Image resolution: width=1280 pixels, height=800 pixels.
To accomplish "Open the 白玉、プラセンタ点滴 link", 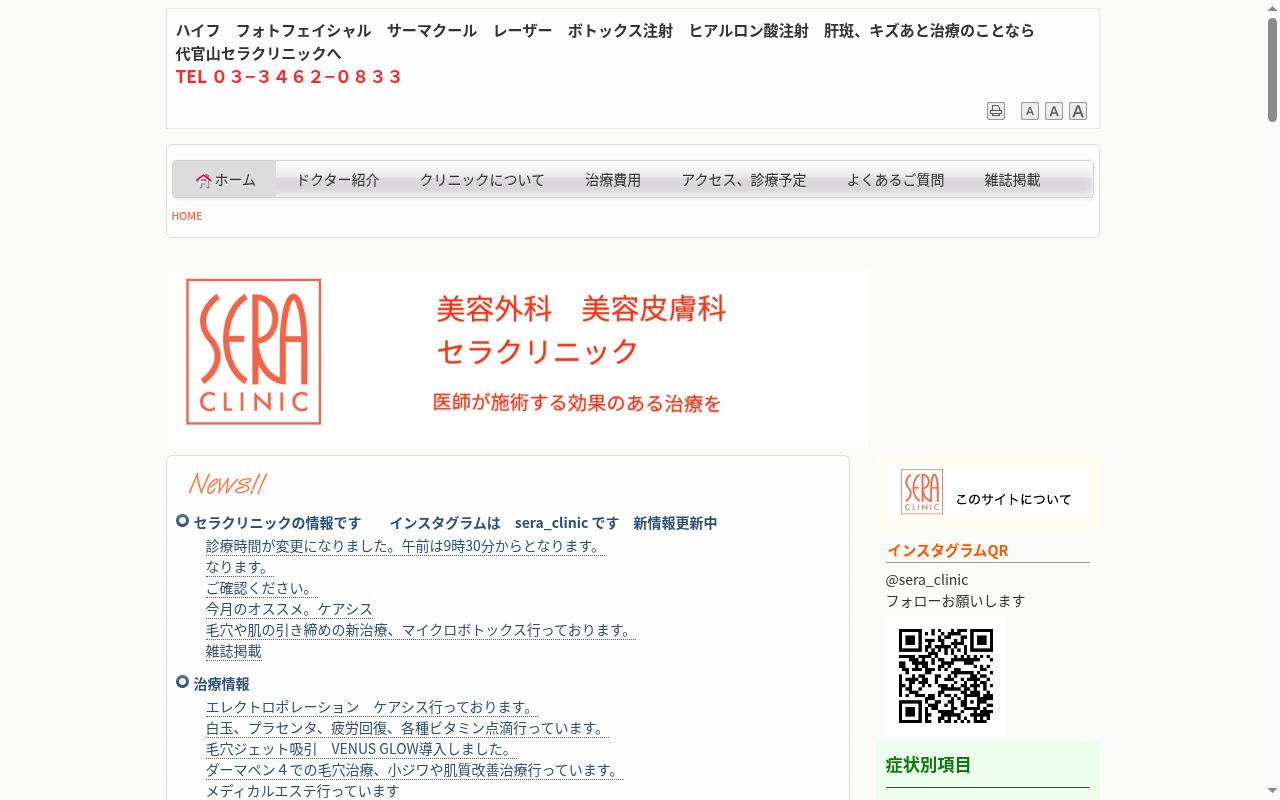I will (407, 728).
